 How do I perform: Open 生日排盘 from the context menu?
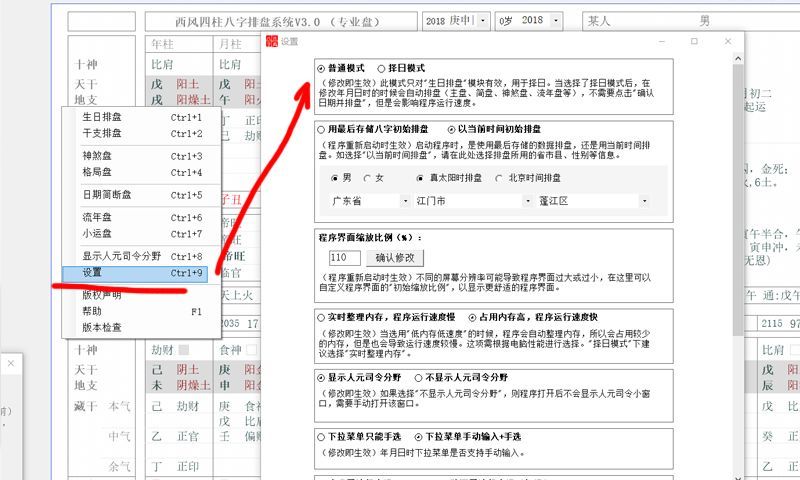pos(142,117)
